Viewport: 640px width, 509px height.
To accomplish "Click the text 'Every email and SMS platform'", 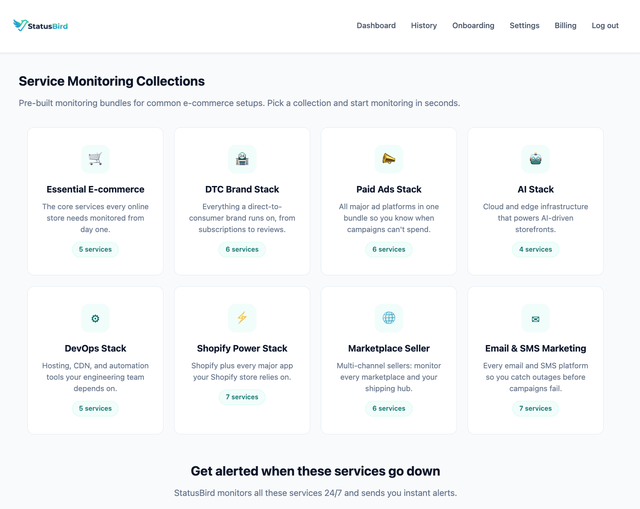I will click(x=536, y=377).
